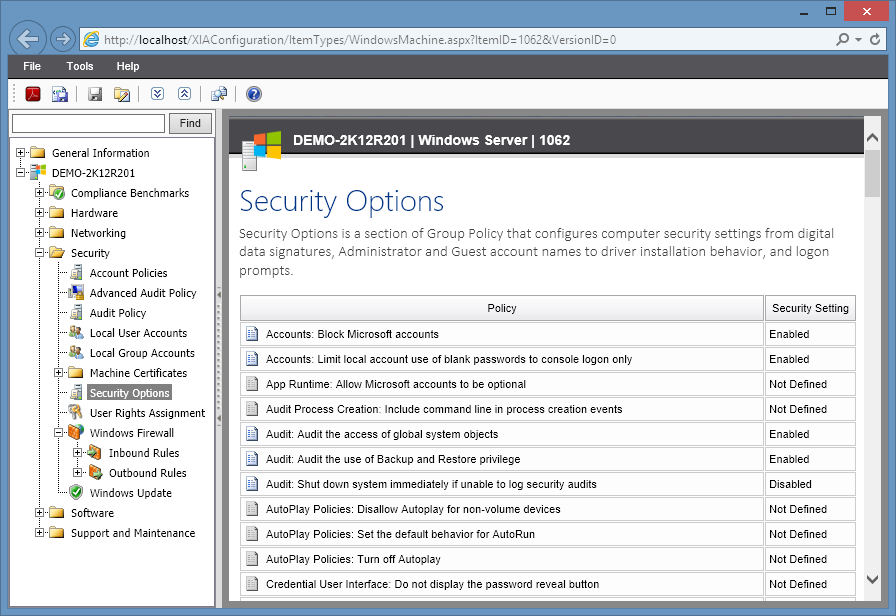
Task: Expand the Hardware folder node
Action: point(39,213)
